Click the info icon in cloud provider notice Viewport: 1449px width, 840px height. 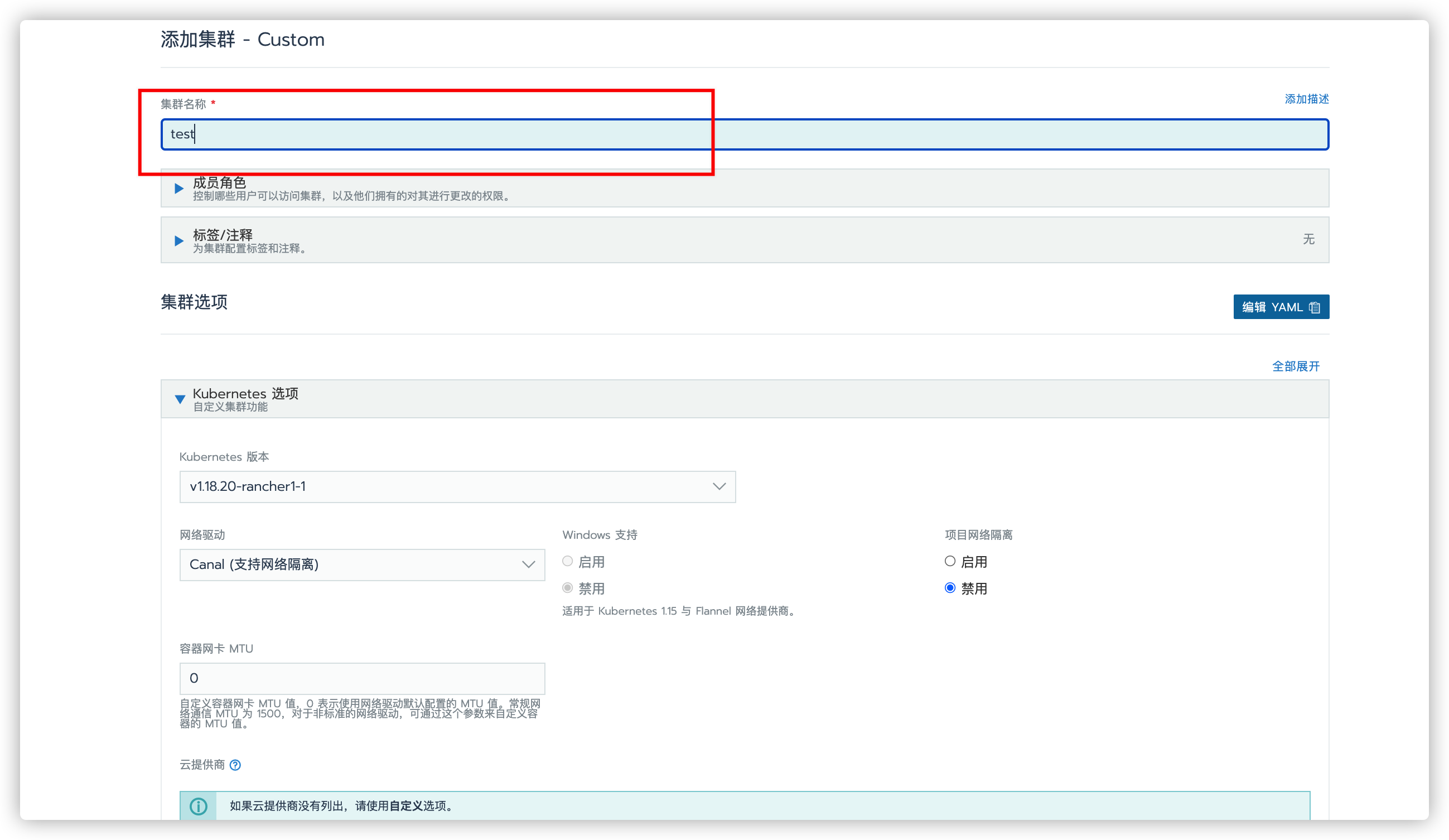tap(199, 806)
